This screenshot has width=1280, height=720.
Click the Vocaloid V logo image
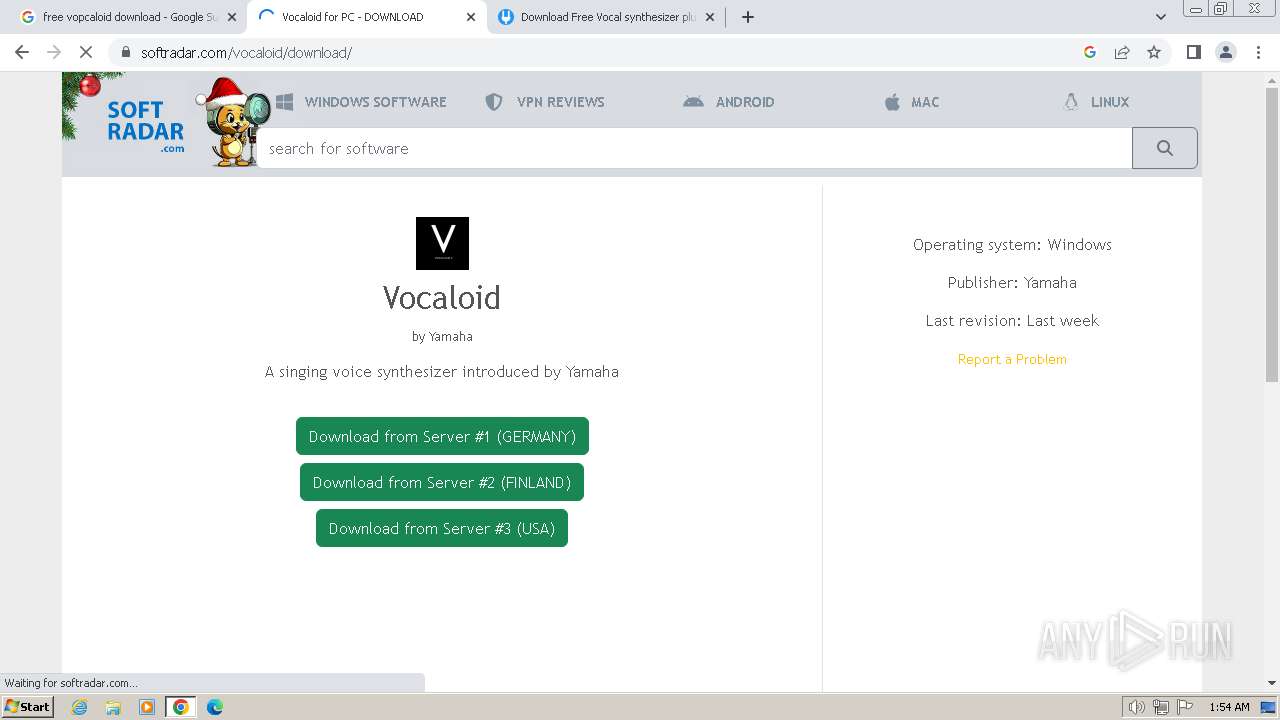click(x=442, y=243)
